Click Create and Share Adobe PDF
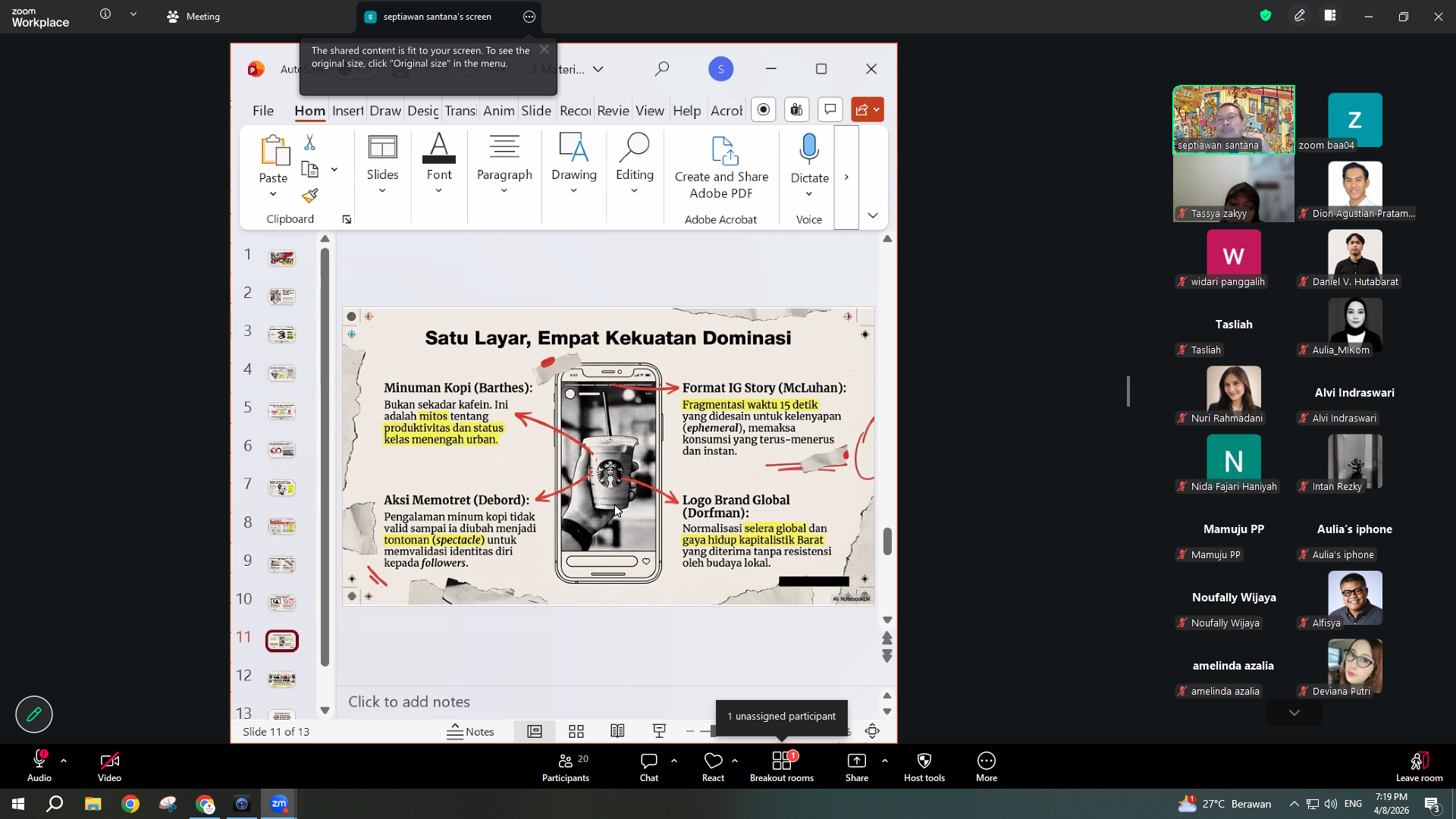1456x819 pixels. (721, 168)
